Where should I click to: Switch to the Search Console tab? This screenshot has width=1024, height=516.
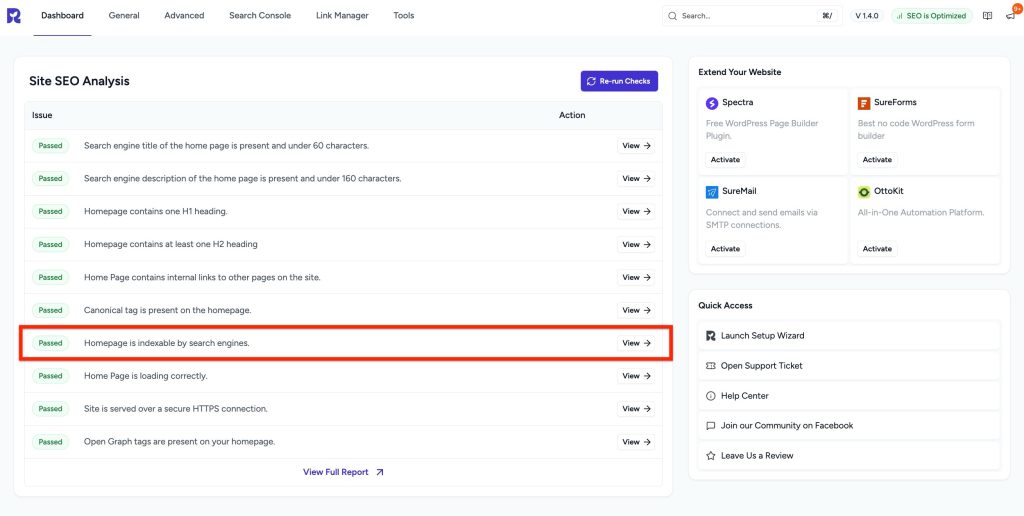tap(260, 16)
